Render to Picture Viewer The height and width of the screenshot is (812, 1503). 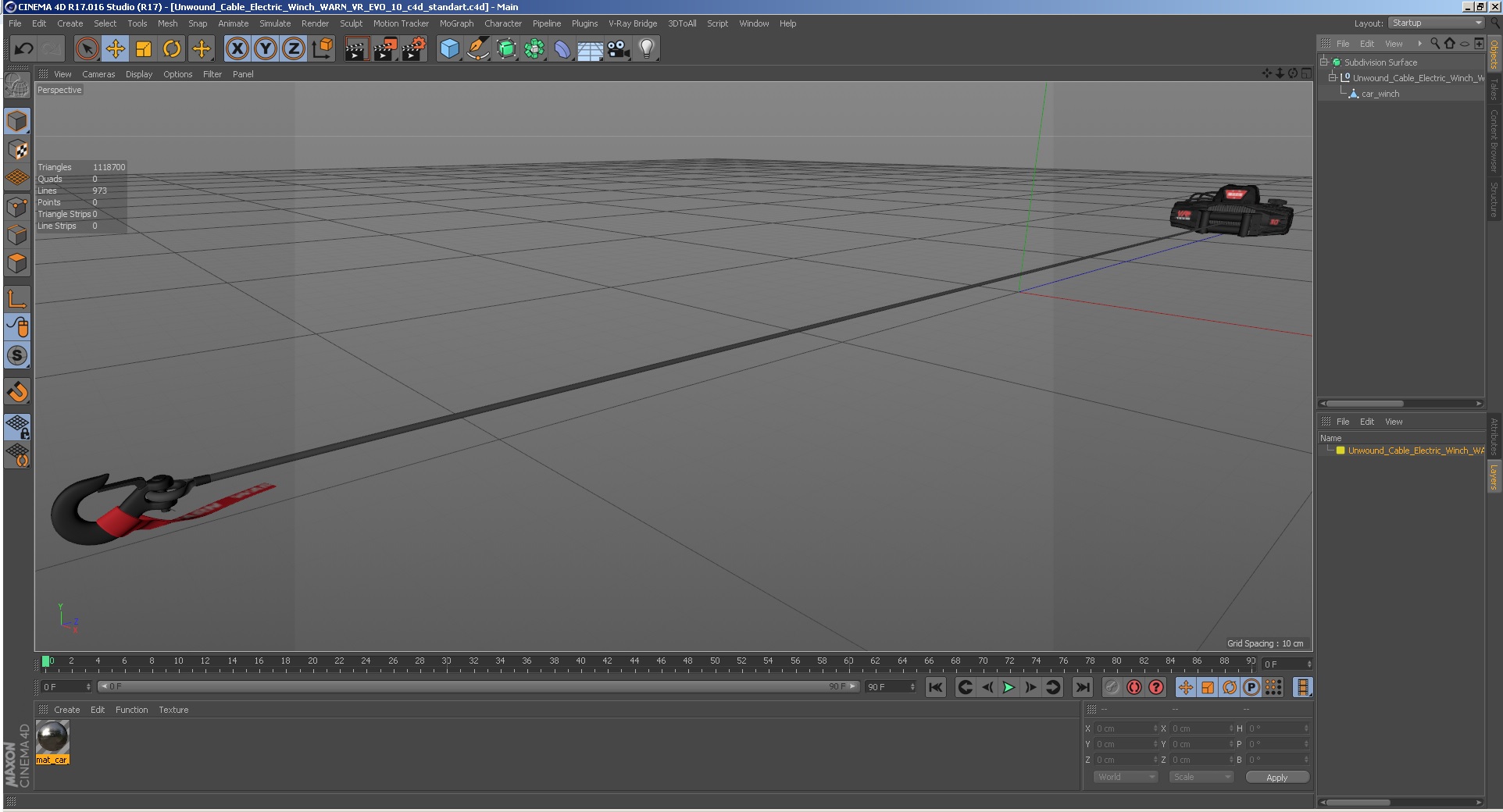click(x=385, y=49)
